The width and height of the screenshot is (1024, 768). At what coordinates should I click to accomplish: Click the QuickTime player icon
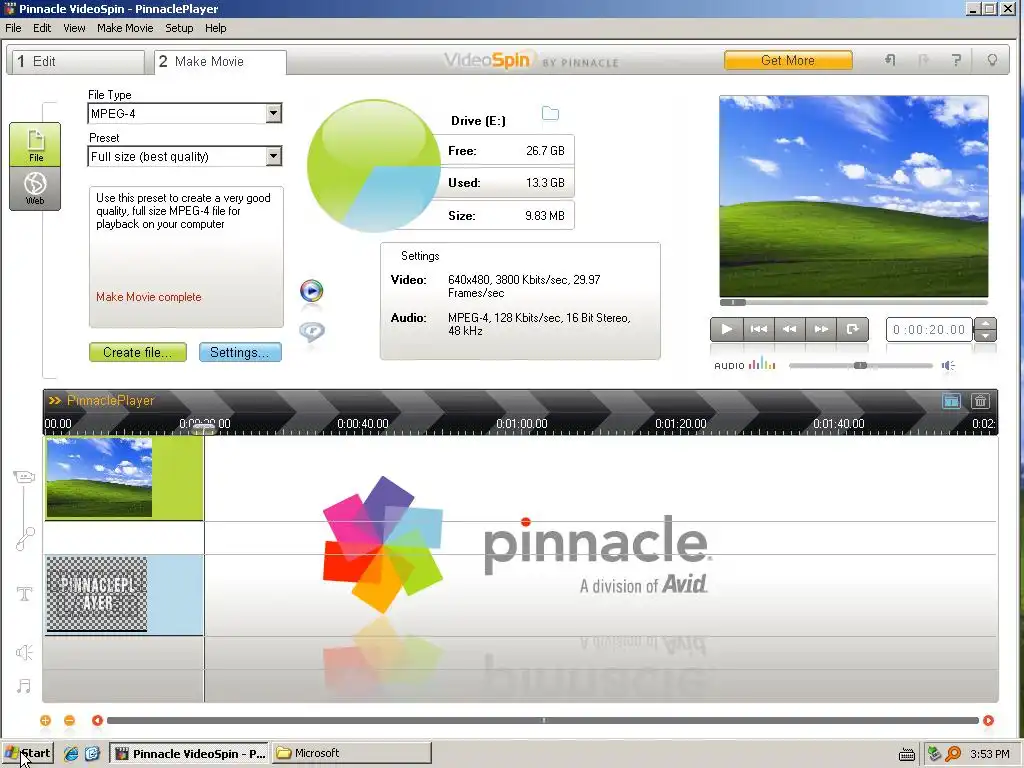312,331
